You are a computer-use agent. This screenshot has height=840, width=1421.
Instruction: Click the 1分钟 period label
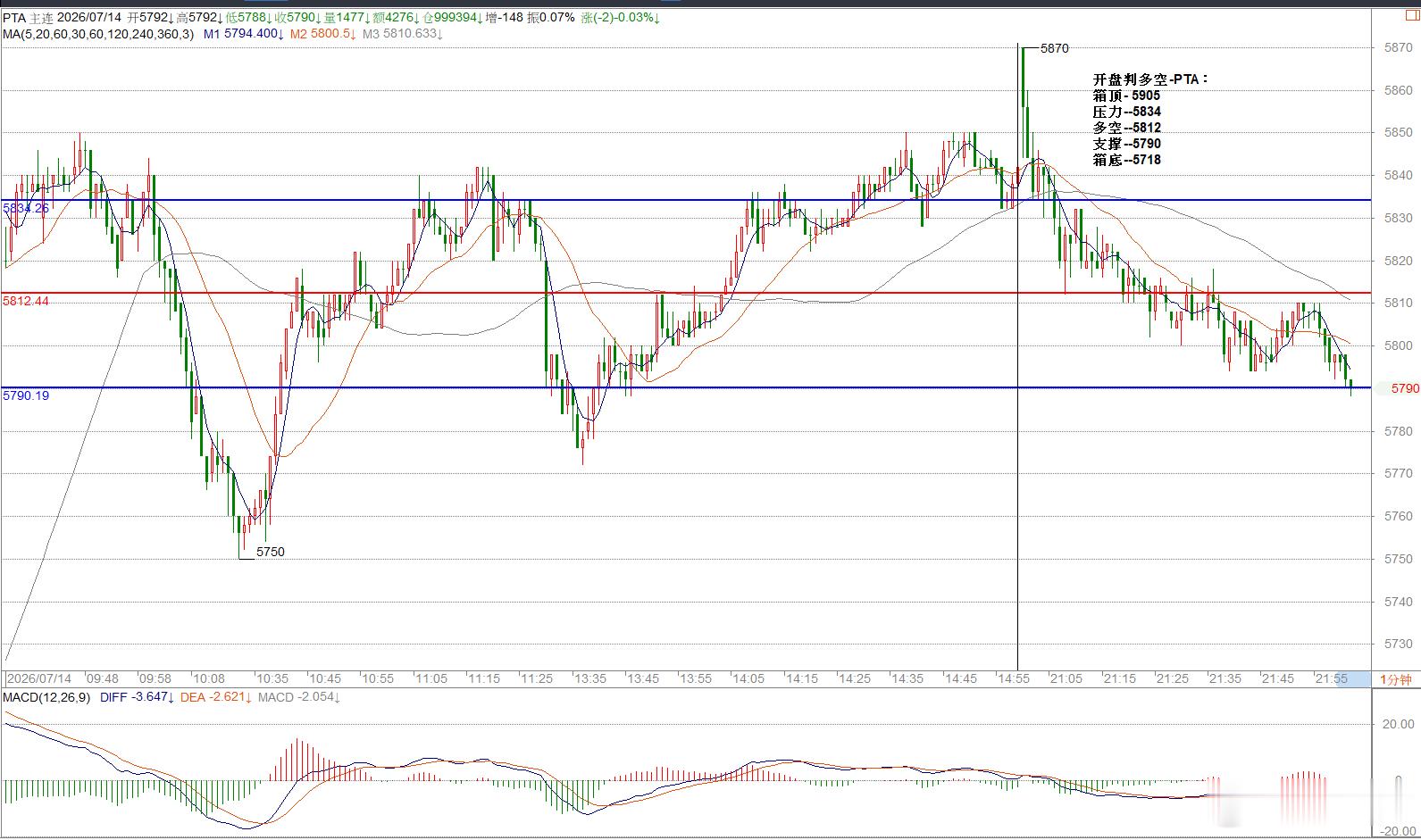1396,679
